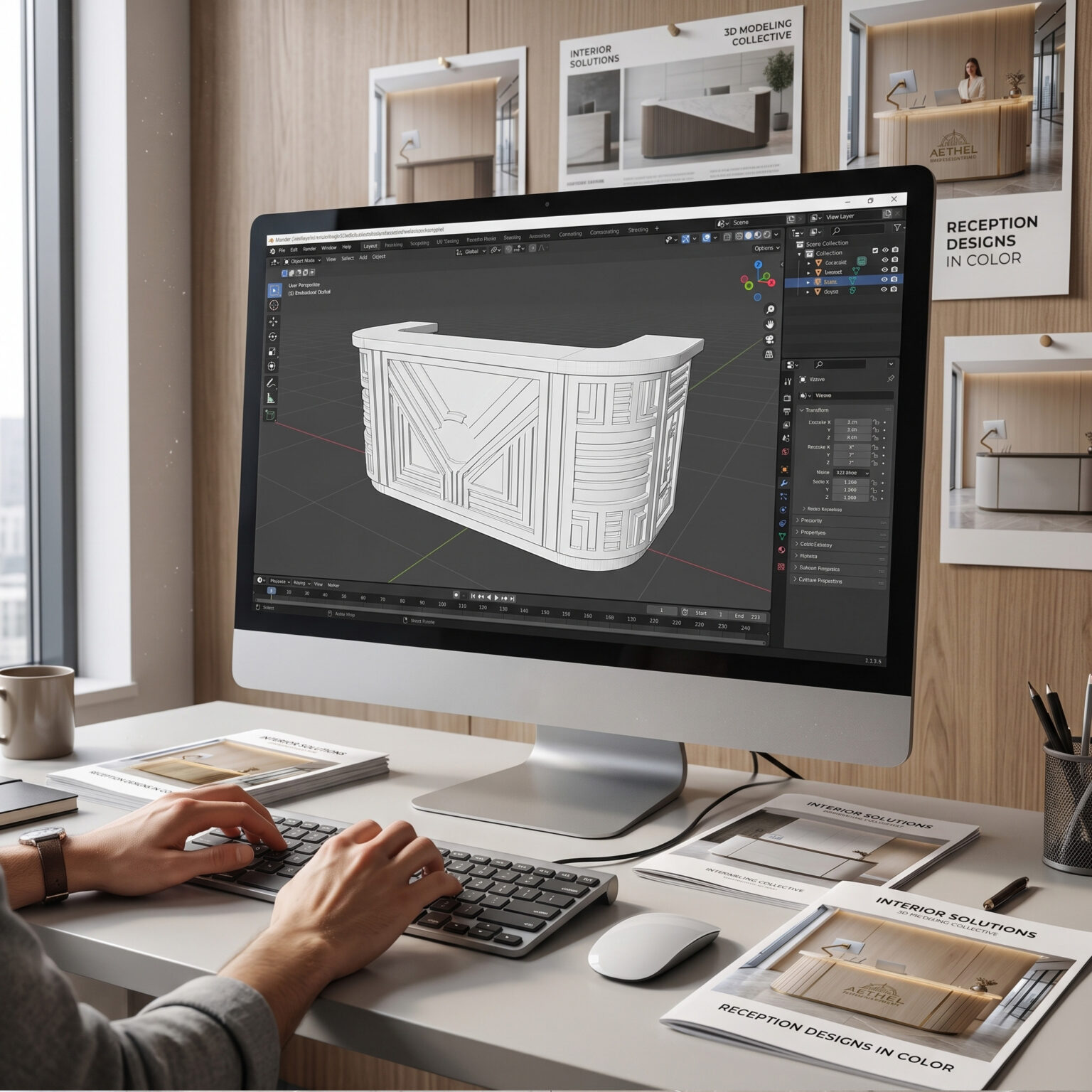
Task: Toggle the Collection exclude checkbox
Action: click(876, 251)
